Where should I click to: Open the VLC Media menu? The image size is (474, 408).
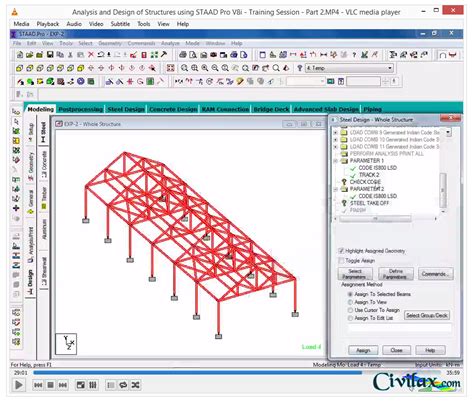[x=21, y=24]
